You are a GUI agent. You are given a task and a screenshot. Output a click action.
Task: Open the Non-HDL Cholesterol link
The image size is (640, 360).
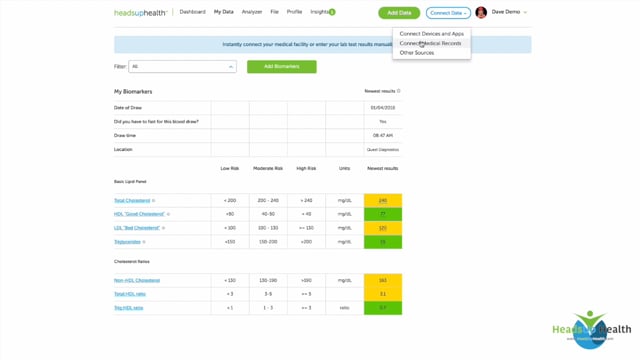pyautogui.click(x=137, y=280)
